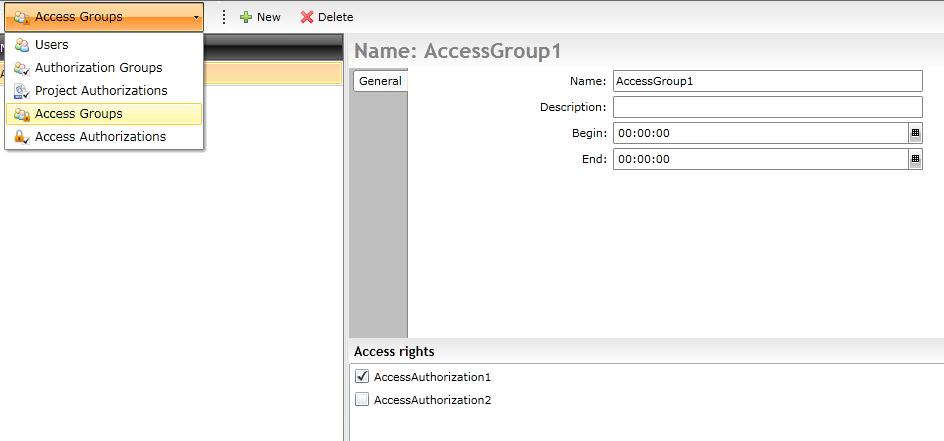Click into the Begin time field
Viewport: 944px width, 441px height.
click(x=760, y=133)
